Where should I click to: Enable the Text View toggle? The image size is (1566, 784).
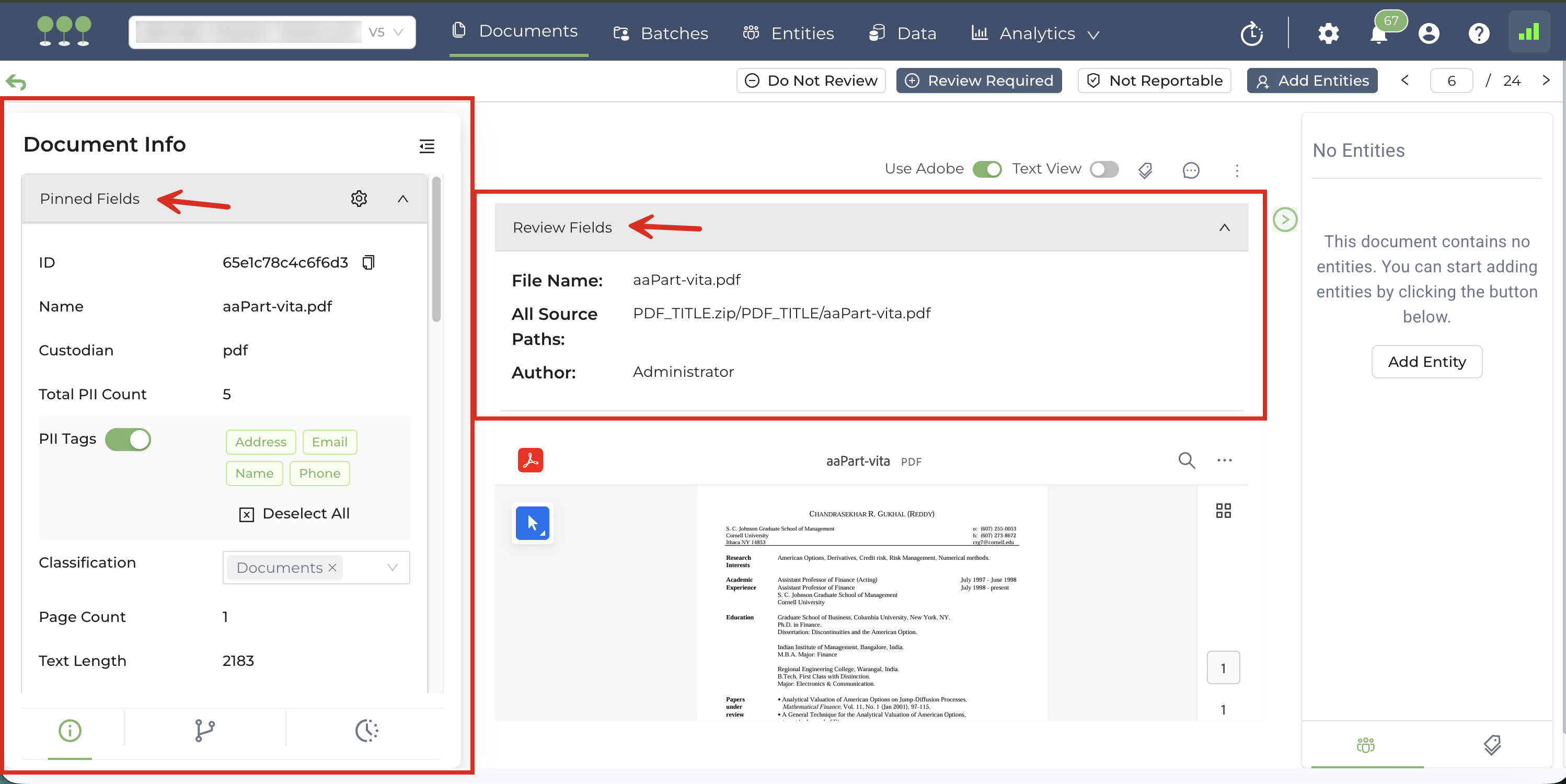point(1104,169)
